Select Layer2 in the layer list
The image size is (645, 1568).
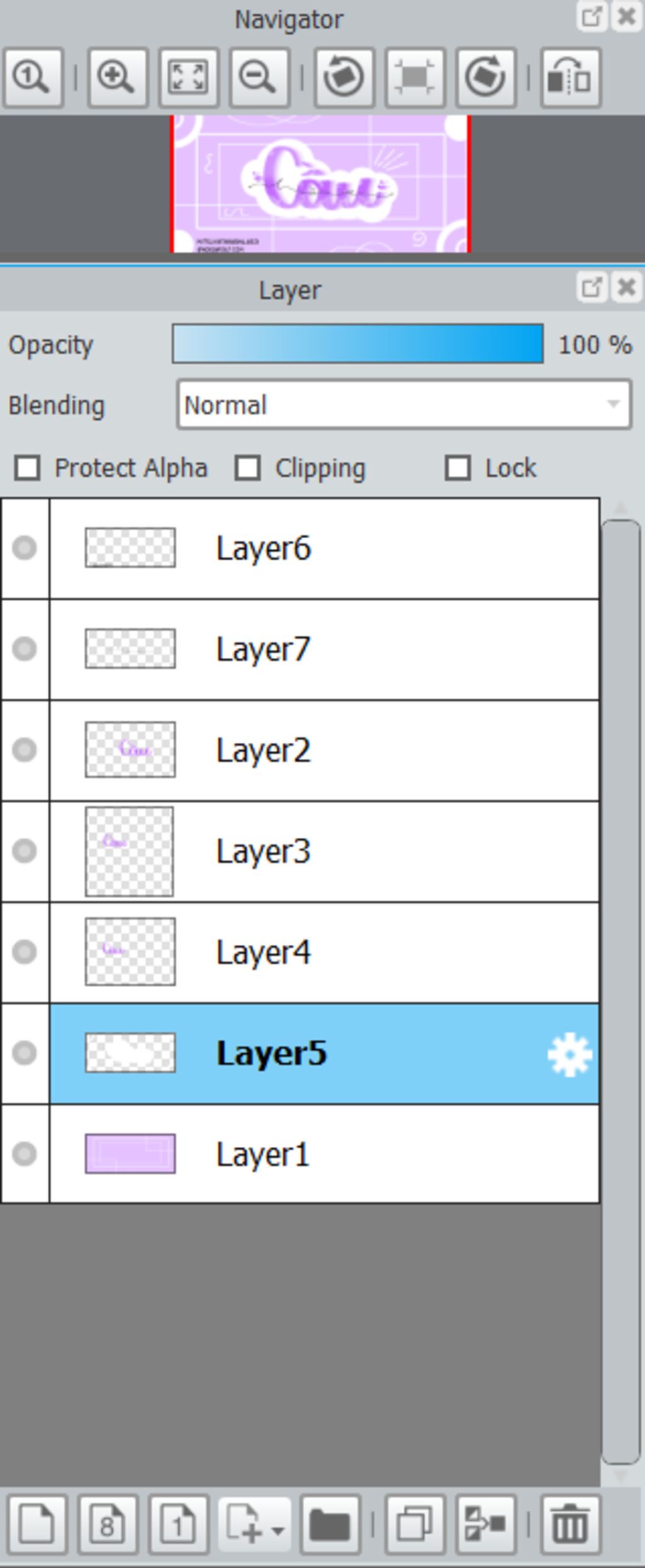coord(378,750)
